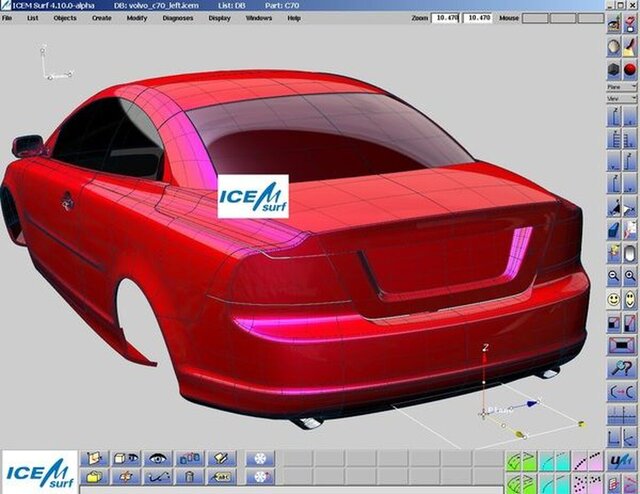Image resolution: width=640 pixels, height=494 pixels.
Task: Expand the View dropdown
Action: coord(621,98)
